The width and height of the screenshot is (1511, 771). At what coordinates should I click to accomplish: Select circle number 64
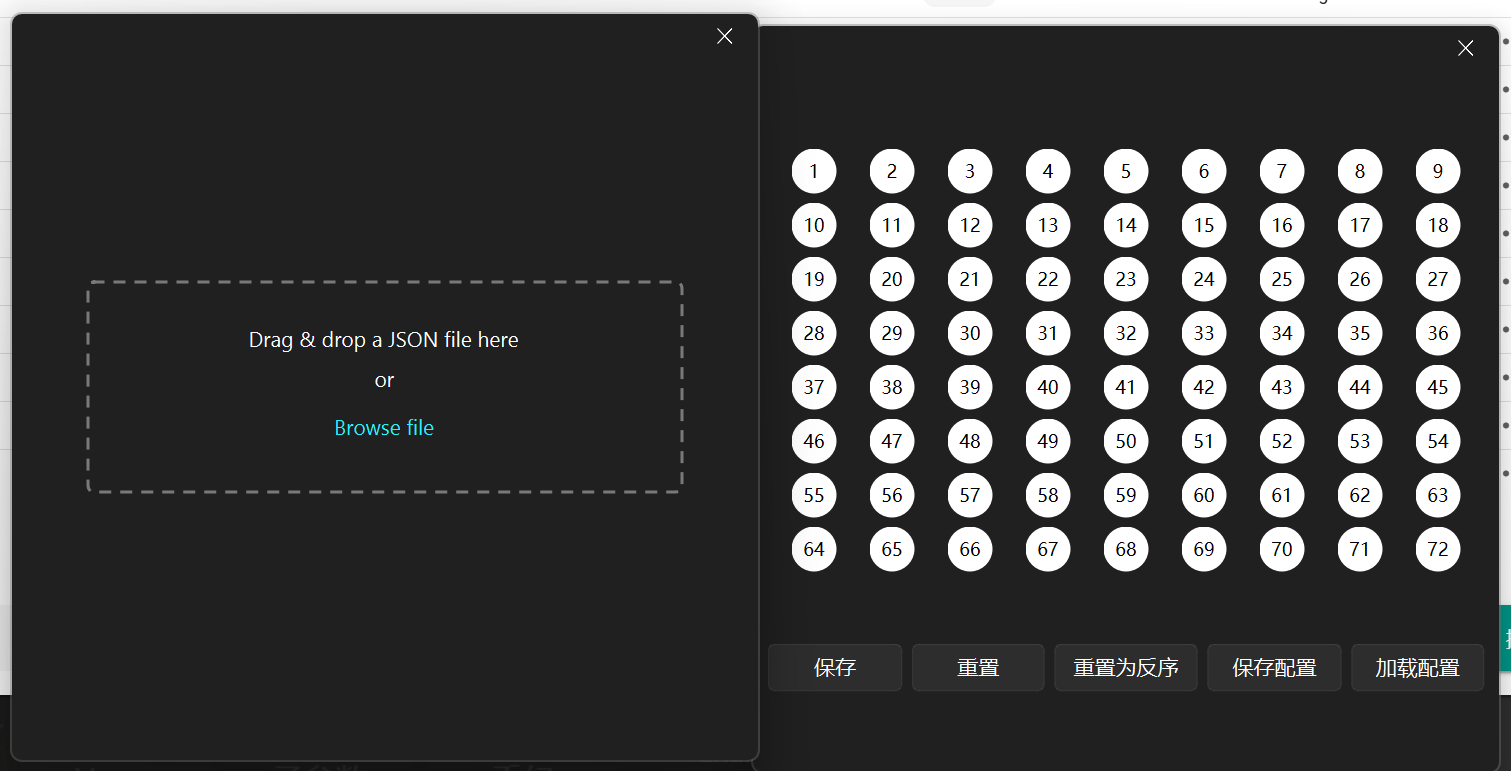814,549
